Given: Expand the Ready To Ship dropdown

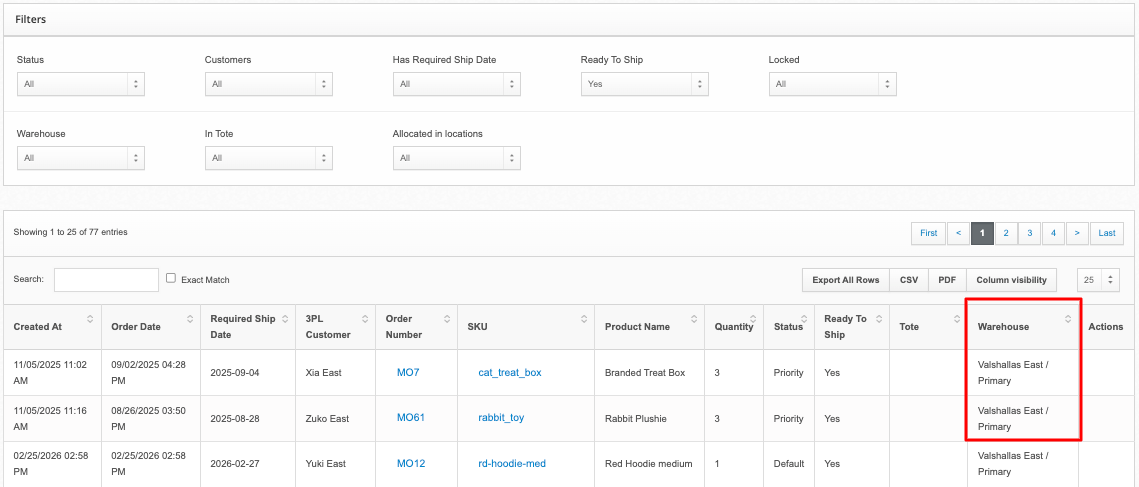Looking at the screenshot, I should [x=644, y=84].
